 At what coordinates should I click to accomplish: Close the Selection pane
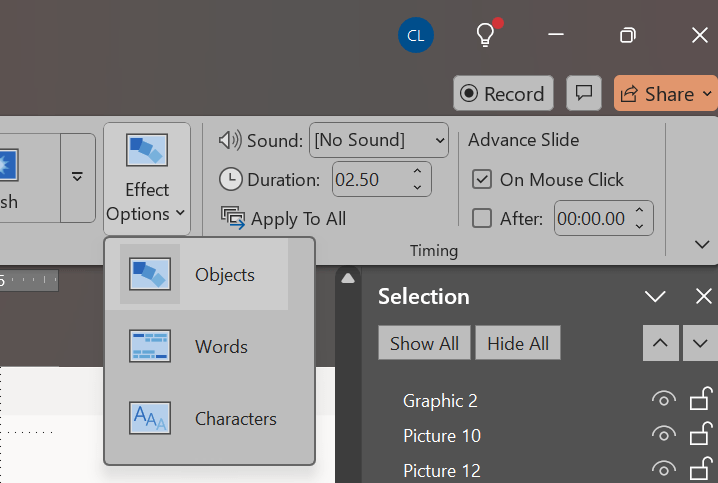pyautogui.click(x=703, y=296)
